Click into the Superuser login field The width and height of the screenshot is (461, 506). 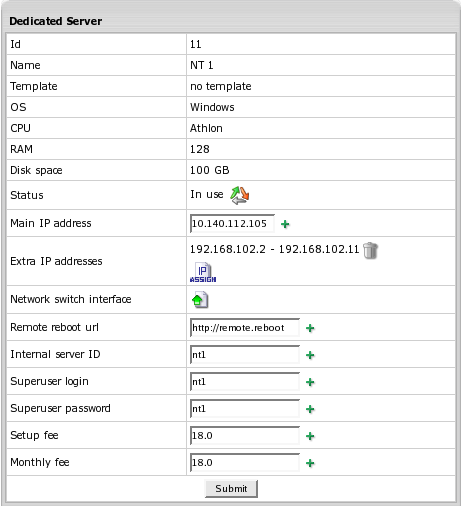point(245,382)
